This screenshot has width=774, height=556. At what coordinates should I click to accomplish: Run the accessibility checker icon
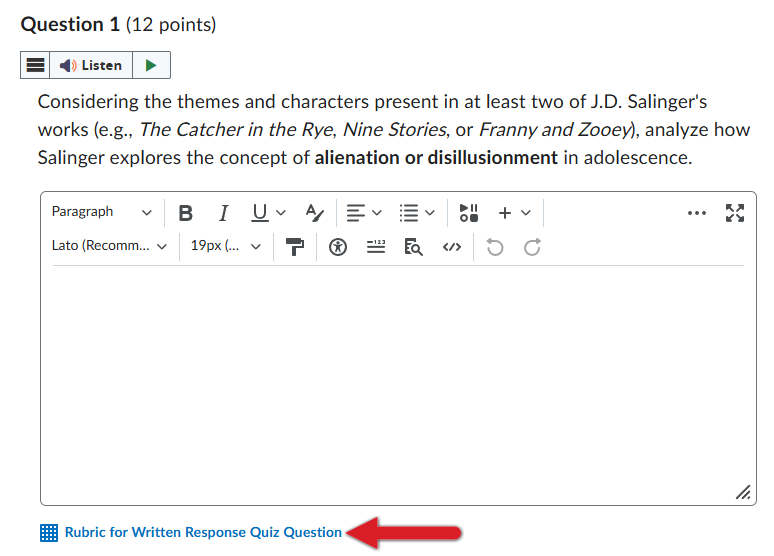[338, 247]
